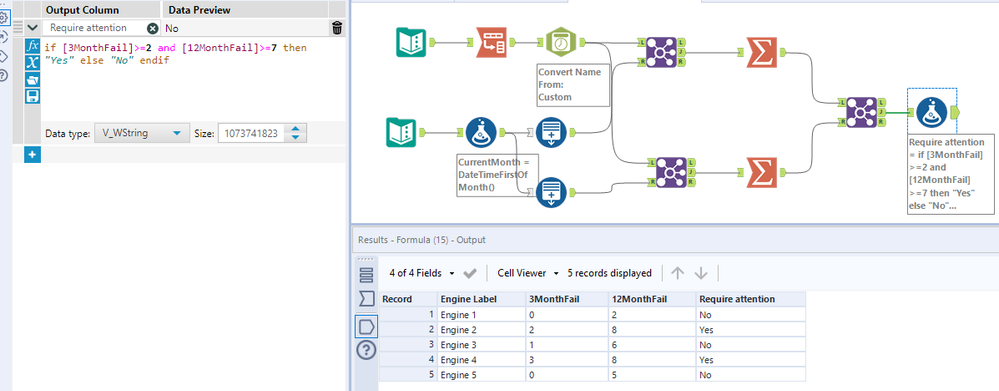Click the Output Column header
Screen dimensions: 999x391
82,10
